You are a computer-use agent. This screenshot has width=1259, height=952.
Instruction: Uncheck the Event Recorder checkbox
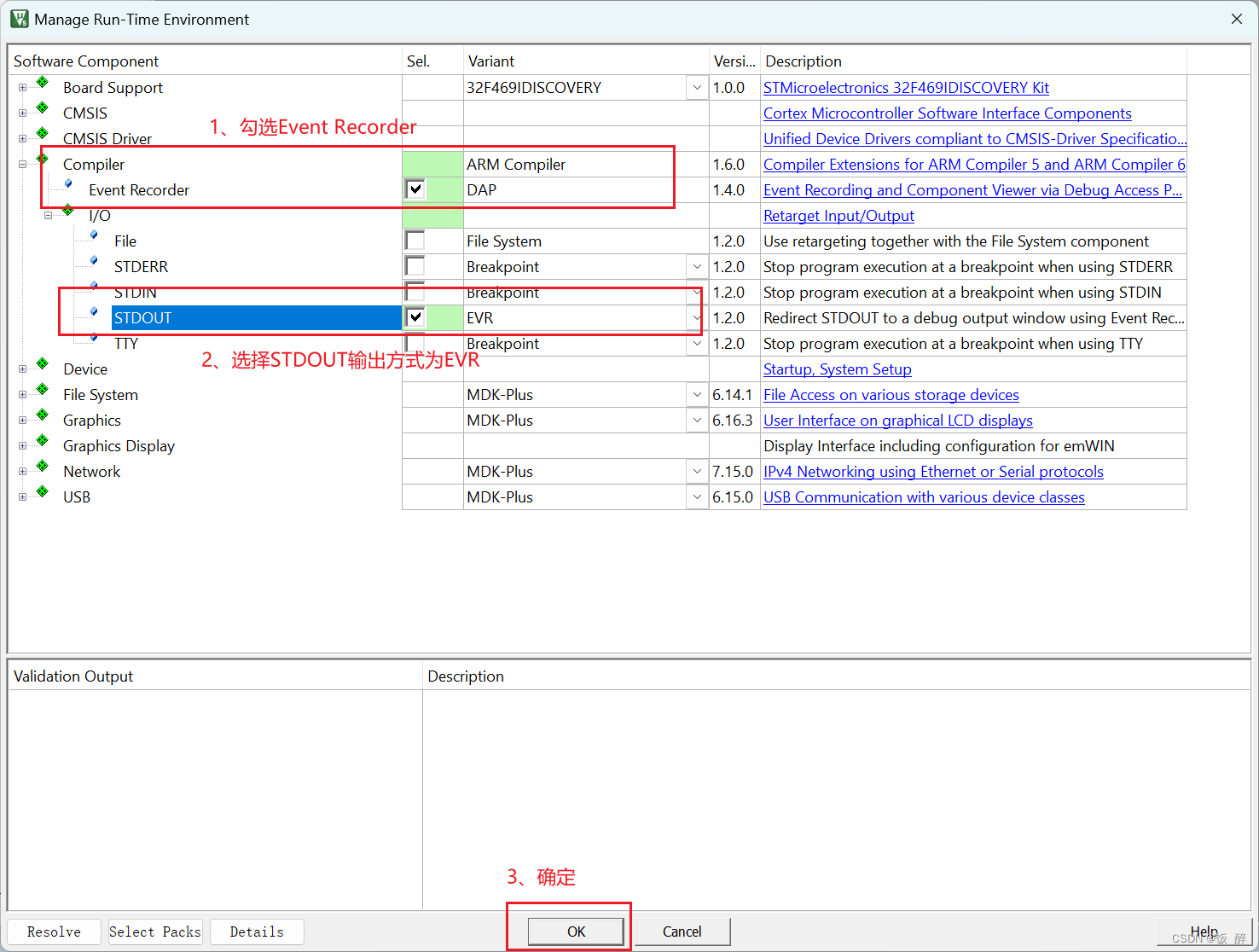click(415, 189)
